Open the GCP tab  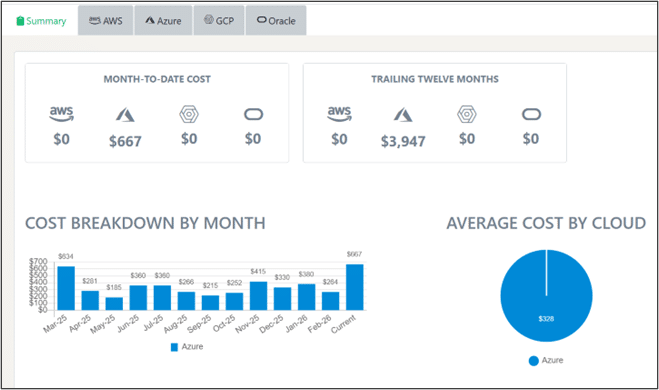click(219, 21)
